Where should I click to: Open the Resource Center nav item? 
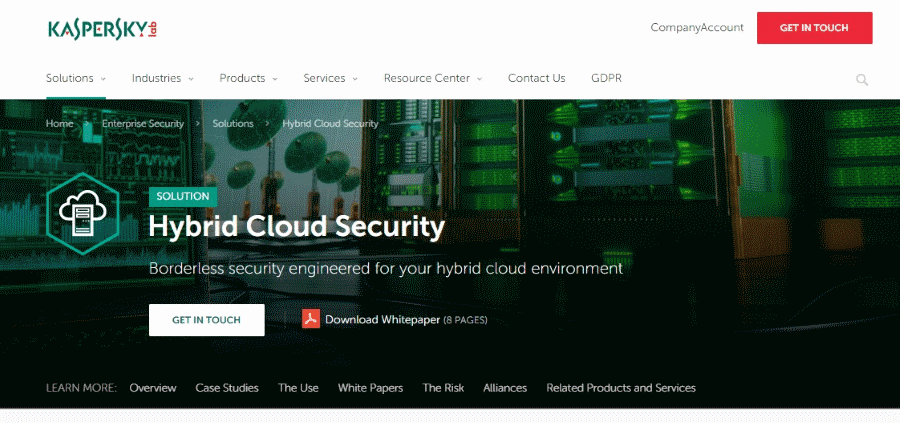pyautogui.click(x=427, y=78)
